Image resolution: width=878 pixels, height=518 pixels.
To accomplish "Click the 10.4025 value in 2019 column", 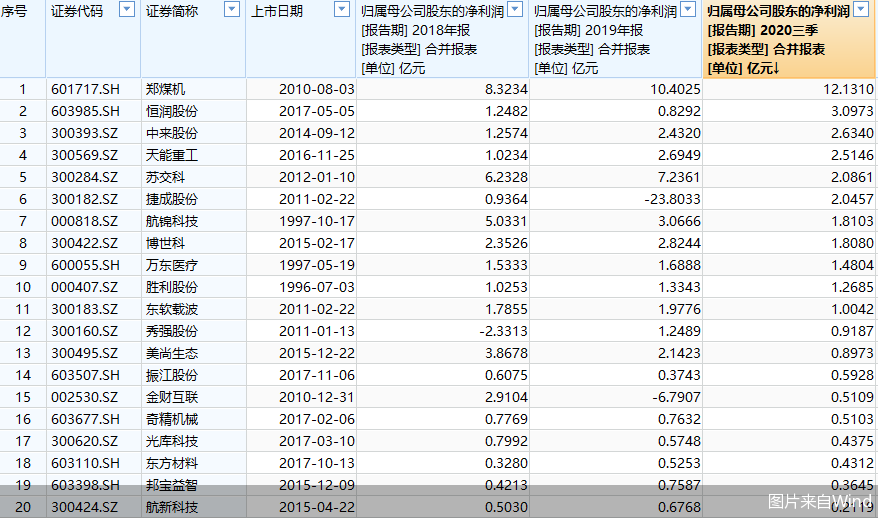I will coord(675,89).
